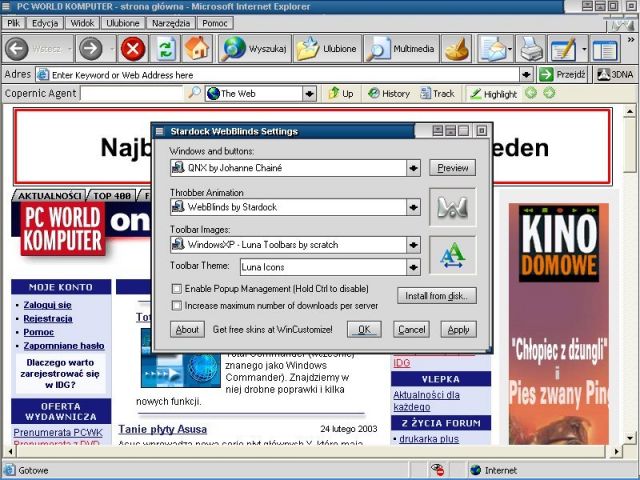Click the second green highlight navigation arrow
This screenshot has width=640, height=480.
[549, 93]
